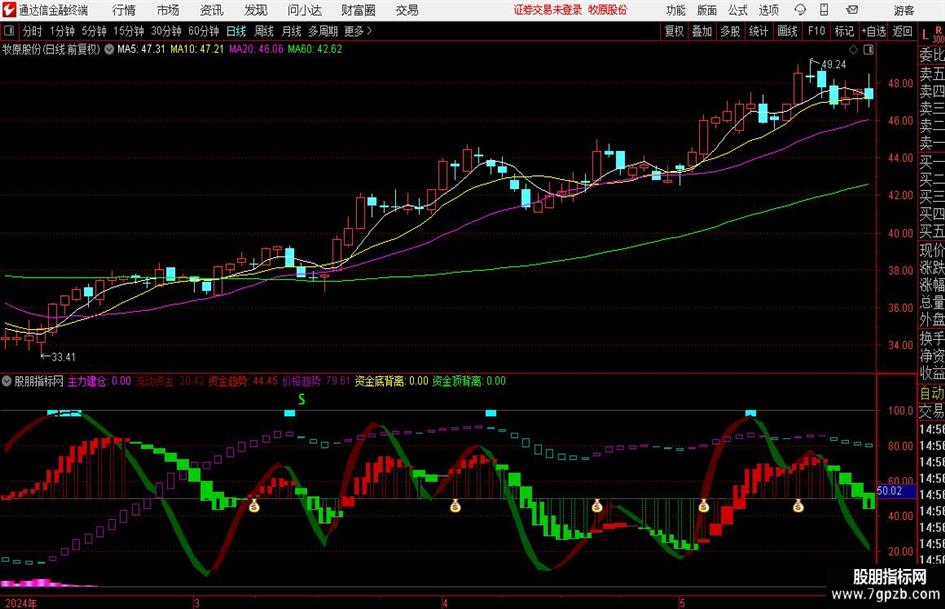945x609 pixels.
Task: Switch to 5分钟 period tab
Action: [94, 31]
